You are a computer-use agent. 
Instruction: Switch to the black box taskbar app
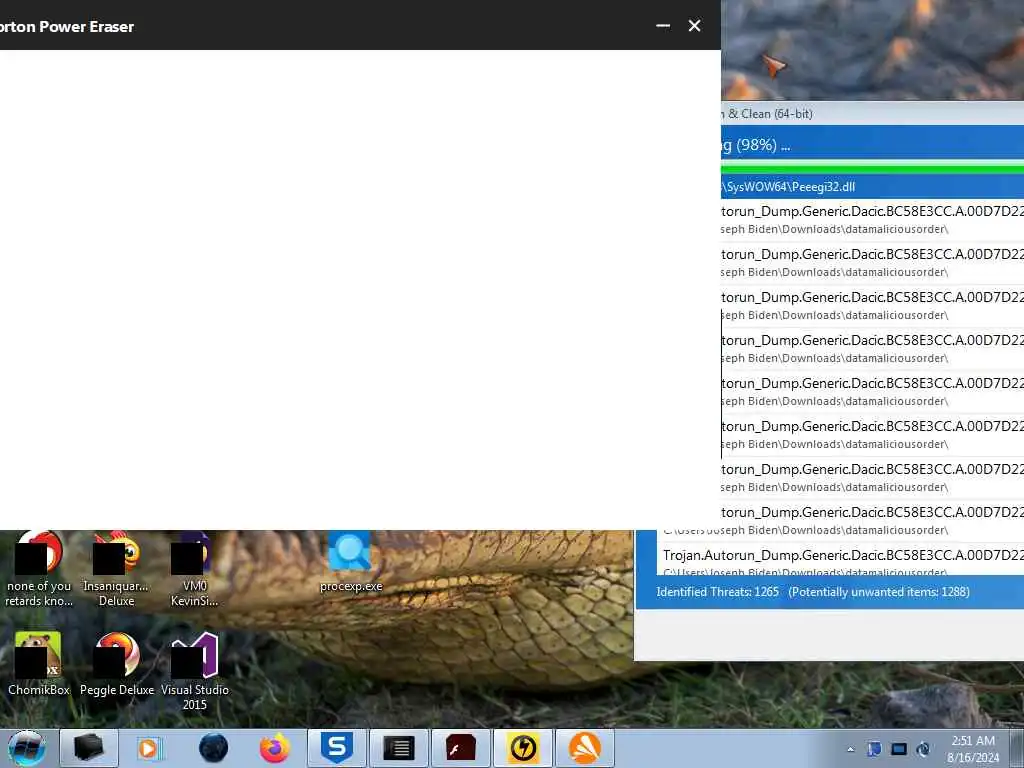pyautogui.click(x=89, y=748)
